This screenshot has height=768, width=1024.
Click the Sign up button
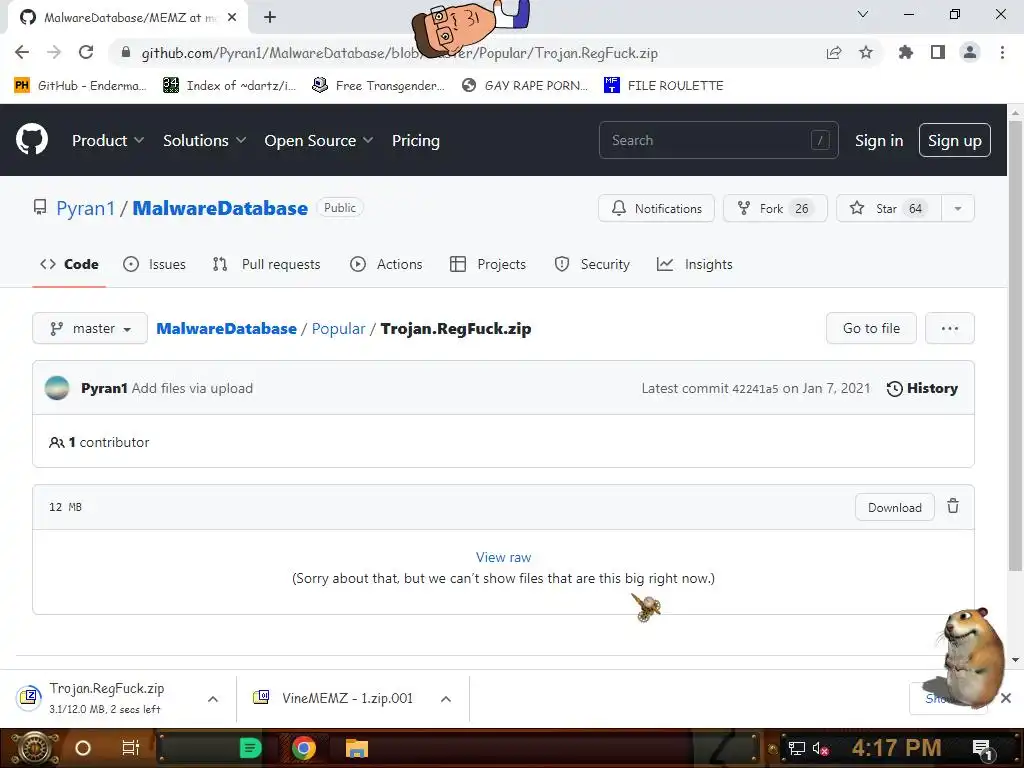pyautogui.click(x=954, y=140)
